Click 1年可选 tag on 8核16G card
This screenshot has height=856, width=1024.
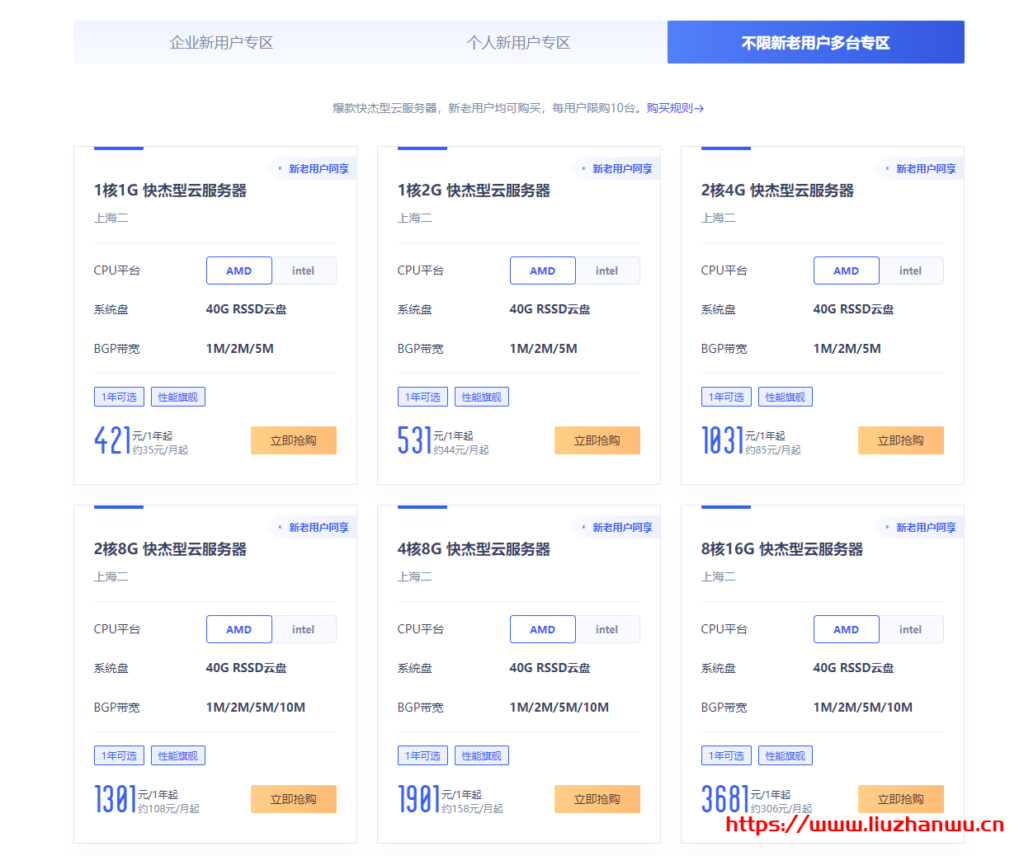[x=726, y=755]
